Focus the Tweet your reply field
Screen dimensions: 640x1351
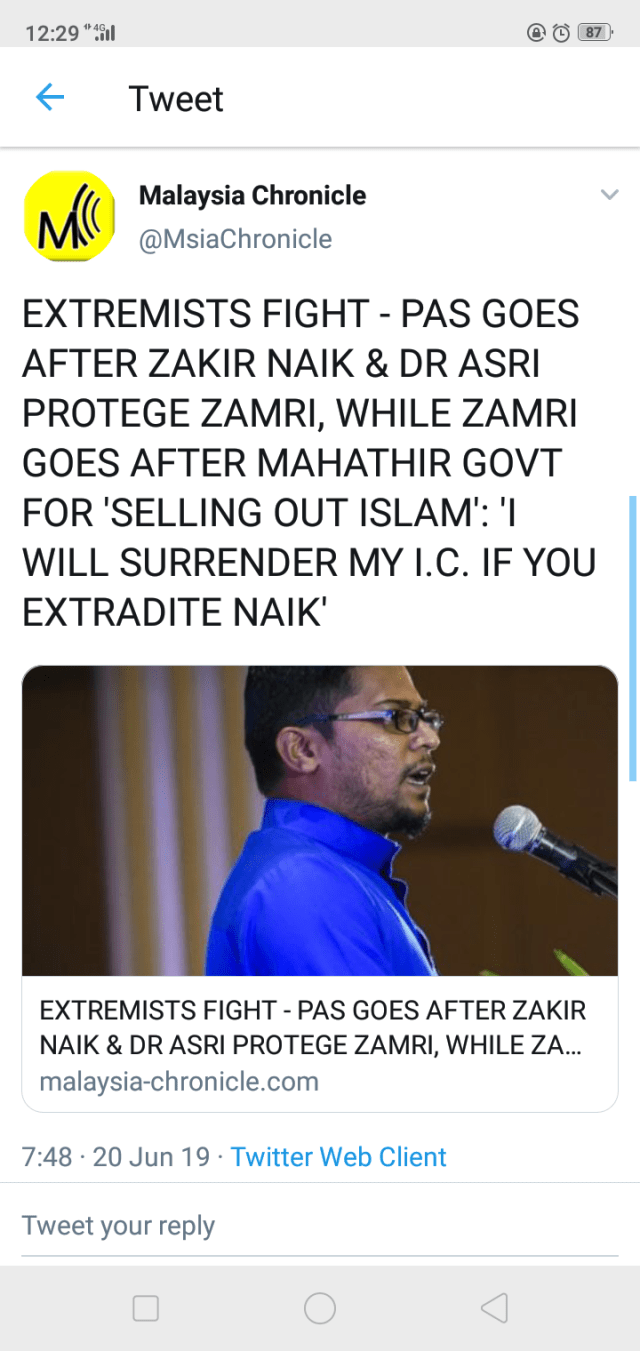pos(320,1226)
